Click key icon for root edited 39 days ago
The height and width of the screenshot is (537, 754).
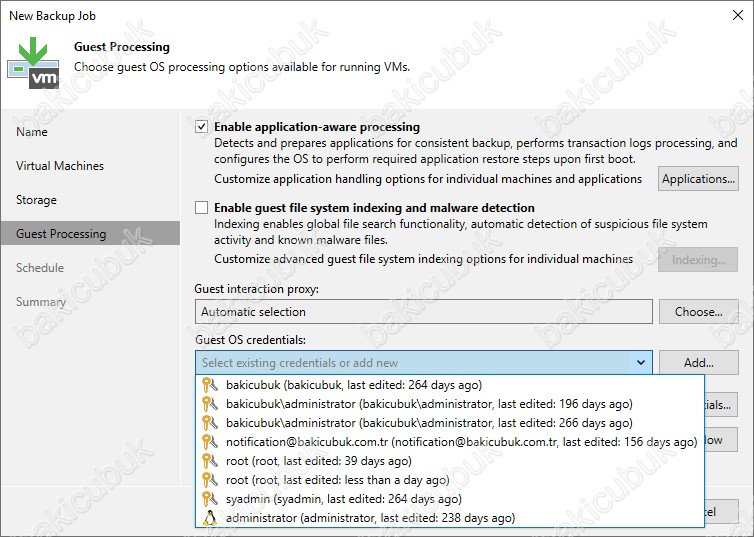[210, 461]
